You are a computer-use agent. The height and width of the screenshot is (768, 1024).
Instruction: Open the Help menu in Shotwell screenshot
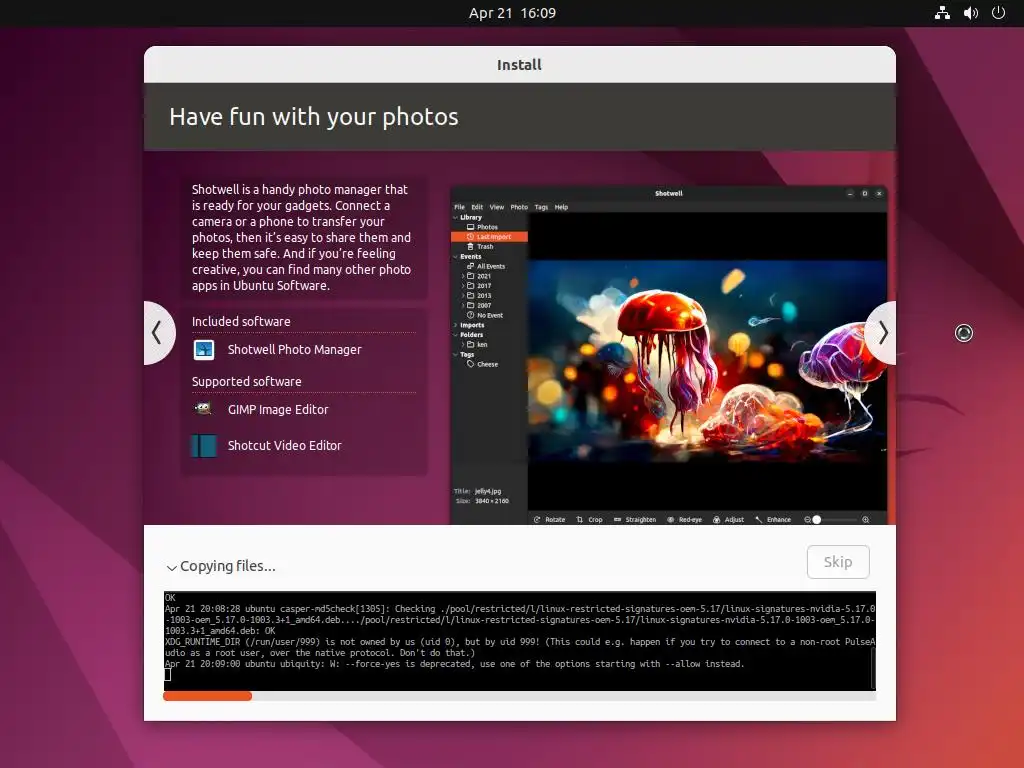point(562,207)
